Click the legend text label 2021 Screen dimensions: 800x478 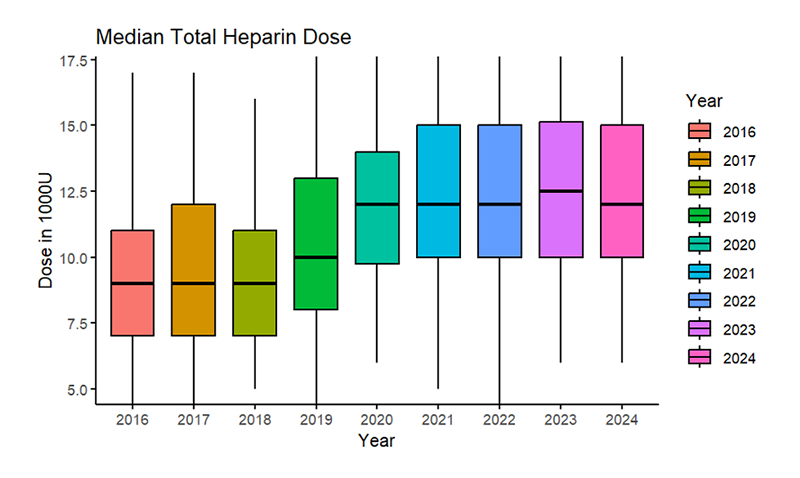(739, 274)
